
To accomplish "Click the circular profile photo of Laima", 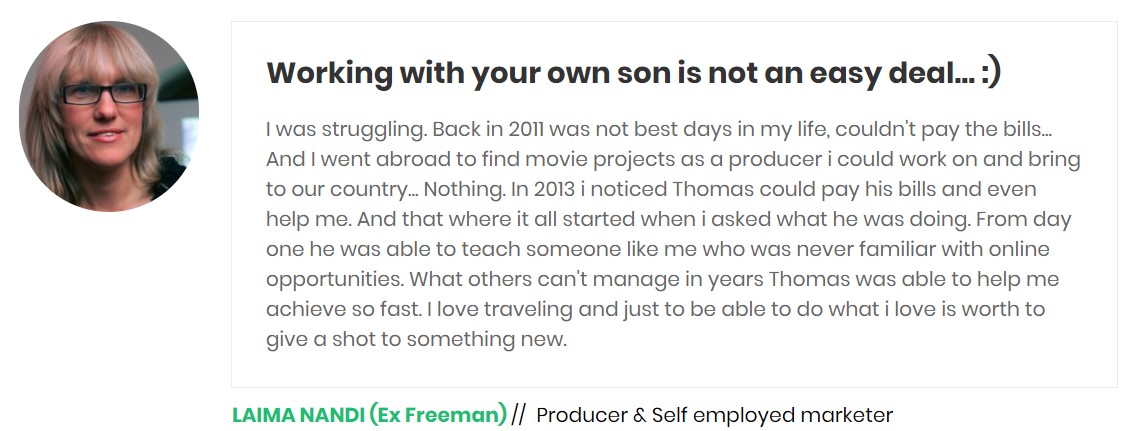I will point(109,117).
